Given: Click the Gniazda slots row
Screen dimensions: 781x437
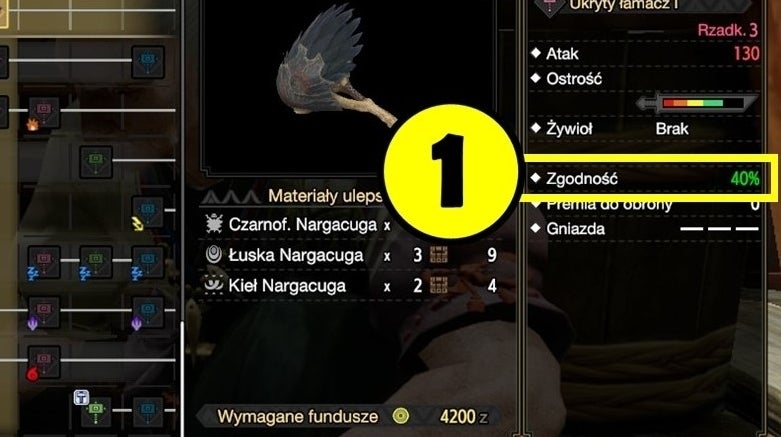Looking at the screenshot, I should click(646, 229).
